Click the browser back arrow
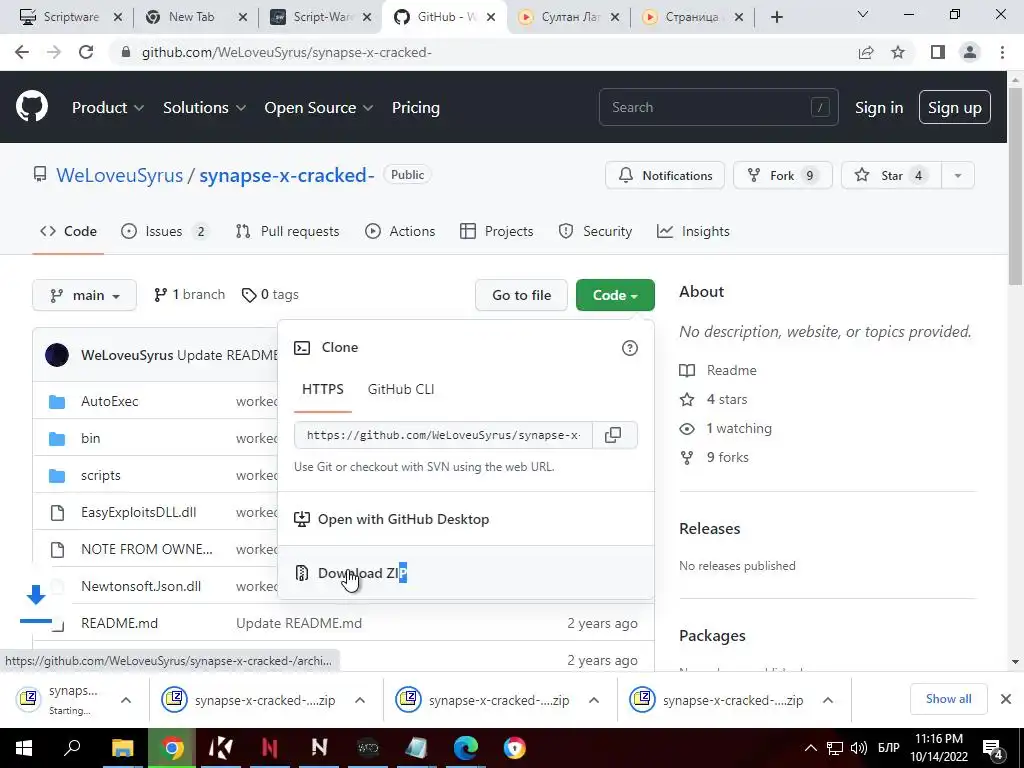 pyautogui.click(x=22, y=52)
